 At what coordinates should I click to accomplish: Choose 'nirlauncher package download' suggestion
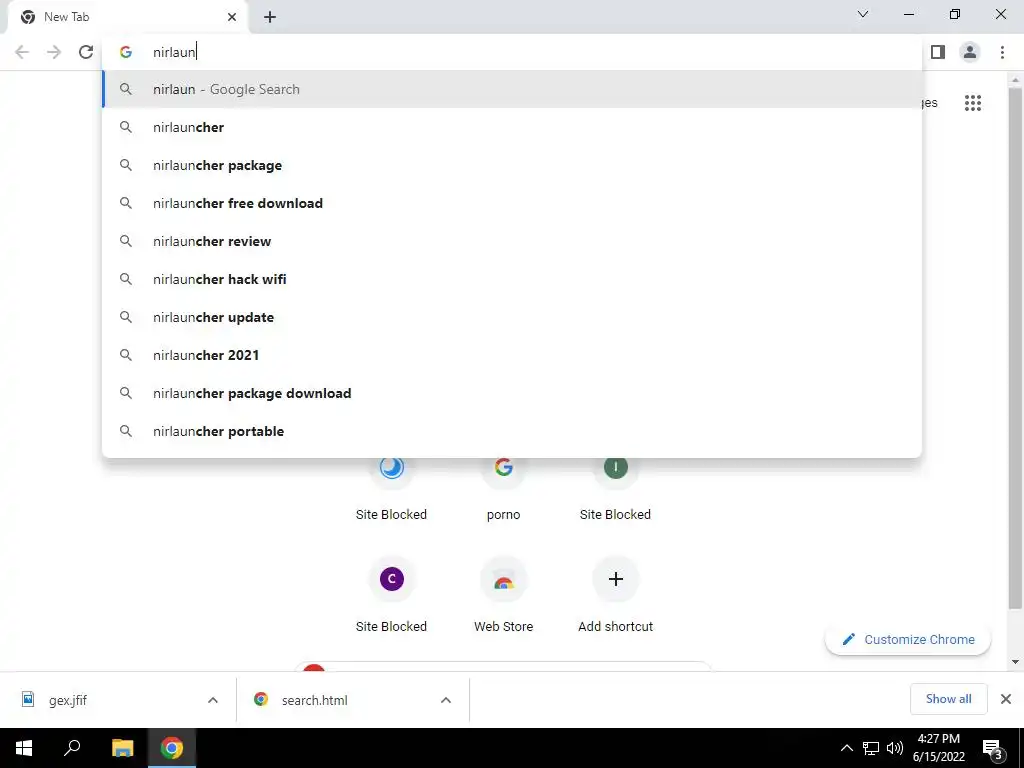512,393
